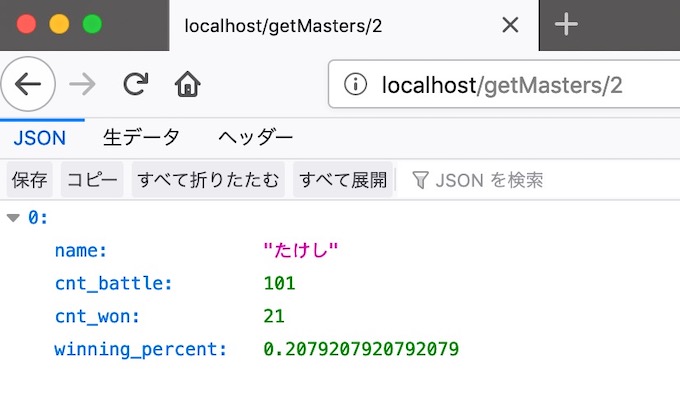Switch to the 生データ raw data tab

[141, 138]
